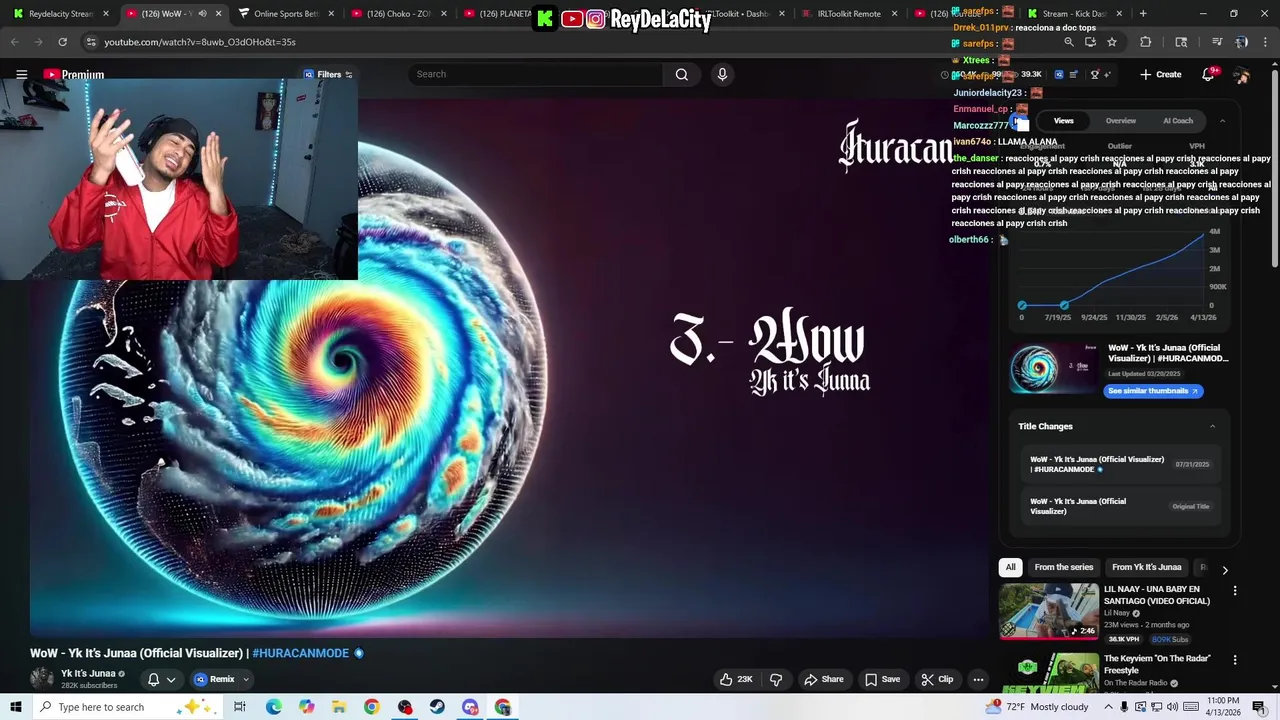This screenshot has width=1280, height=720.
Task: Launch Microsoft Edge from taskbar
Action: click(x=273, y=707)
